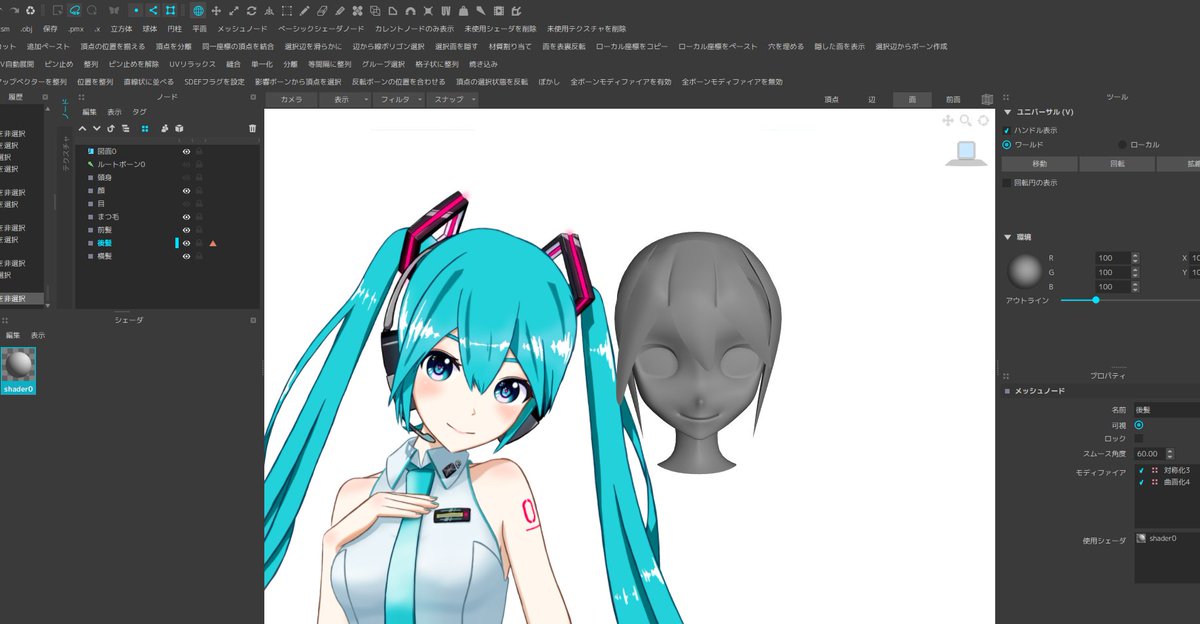Click the 移動 button
The height and width of the screenshot is (624, 1200).
coord(1039,163)
